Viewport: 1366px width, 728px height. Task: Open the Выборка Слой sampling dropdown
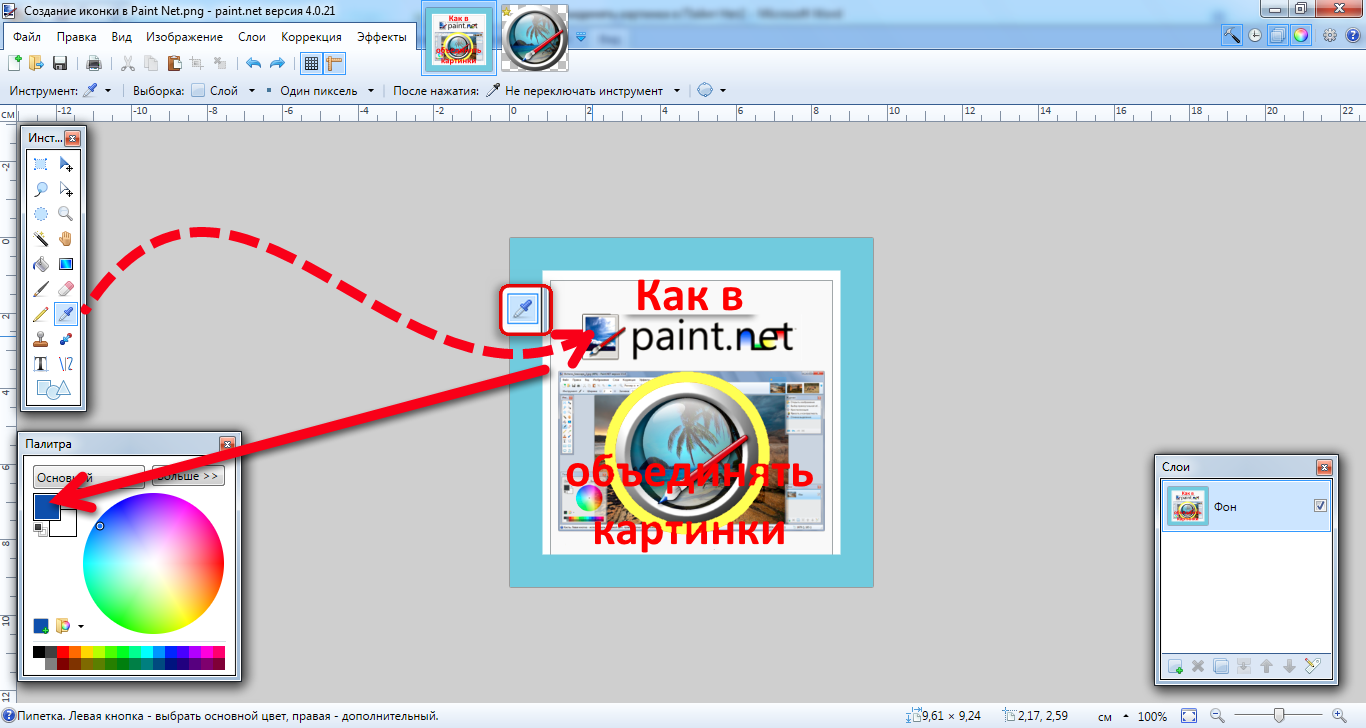tap(224, 90)
